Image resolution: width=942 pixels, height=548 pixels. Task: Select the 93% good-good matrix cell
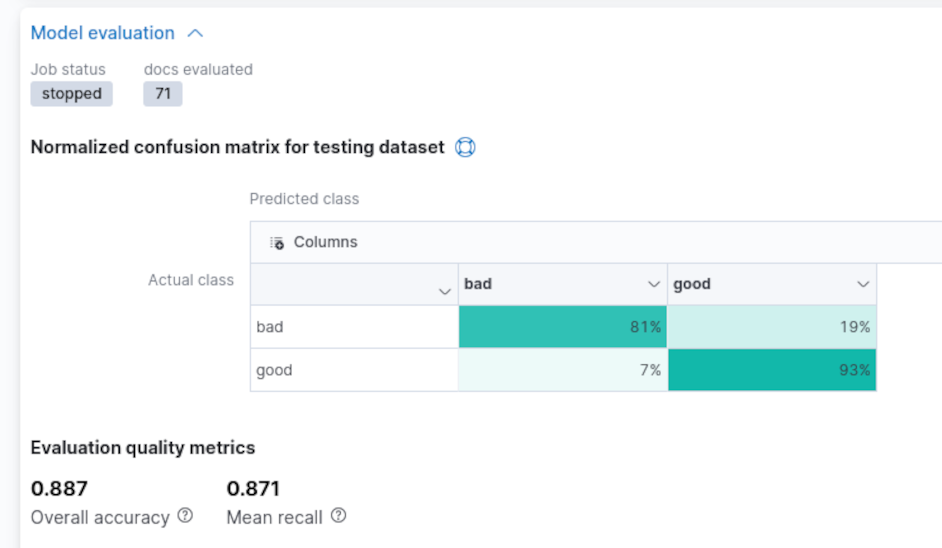point(772,370)
